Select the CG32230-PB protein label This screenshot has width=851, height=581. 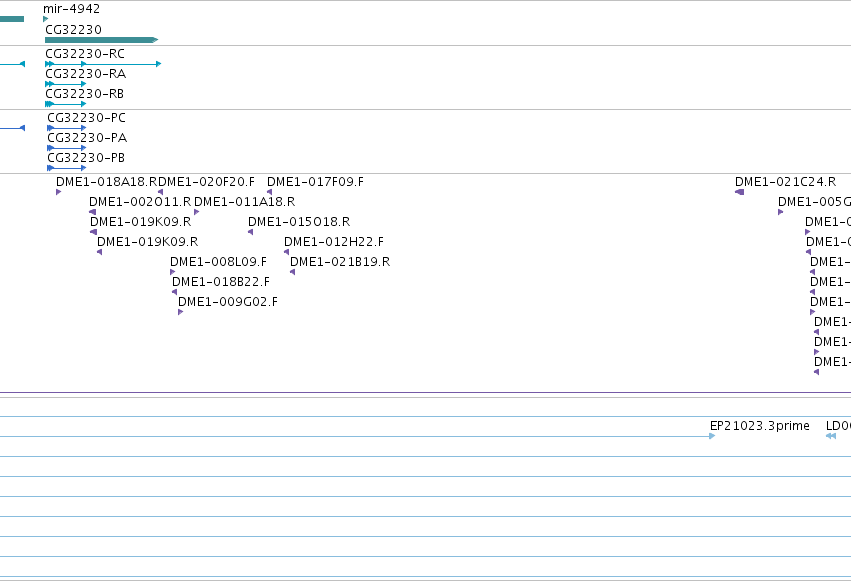[86, 158]
